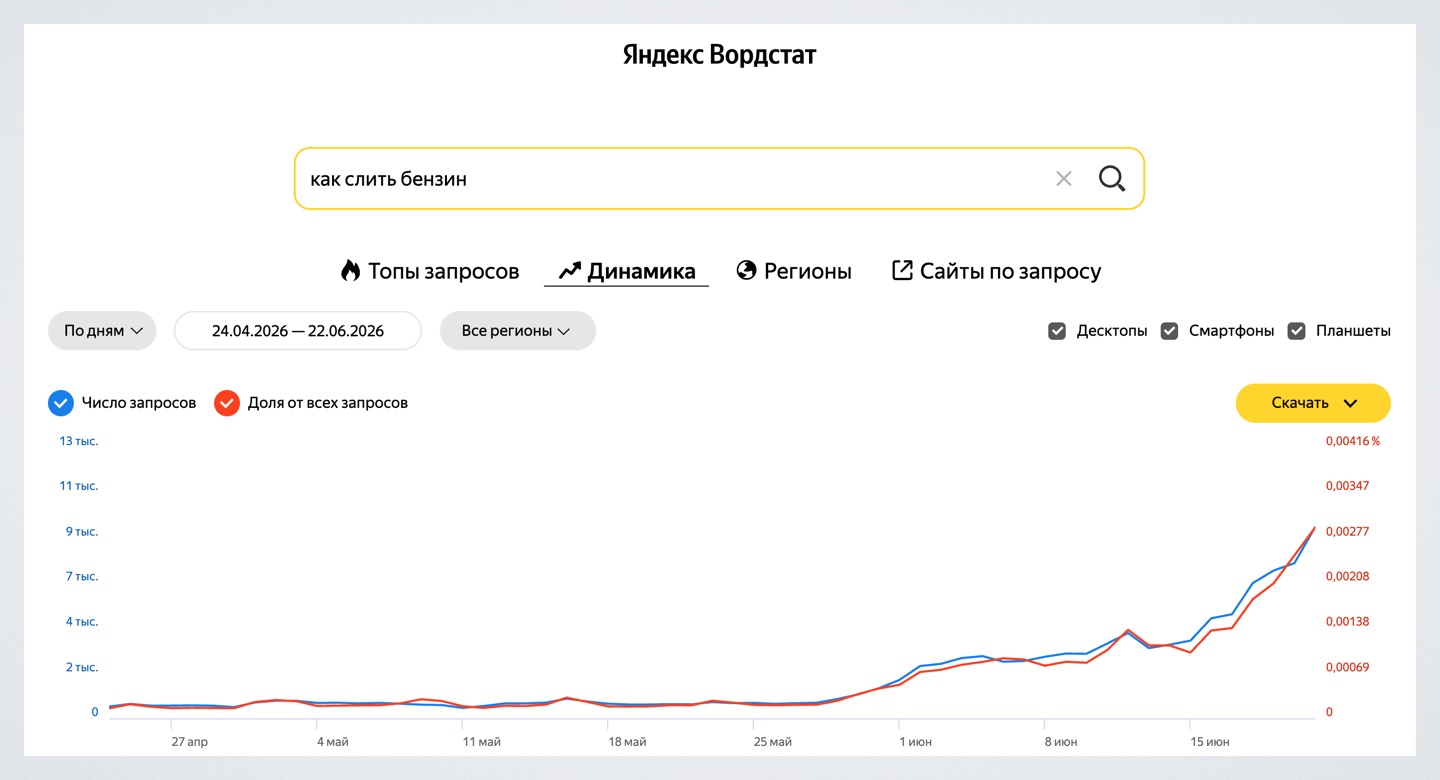Click the trend arrow icon beside Динамика

[x=570, y=270]
